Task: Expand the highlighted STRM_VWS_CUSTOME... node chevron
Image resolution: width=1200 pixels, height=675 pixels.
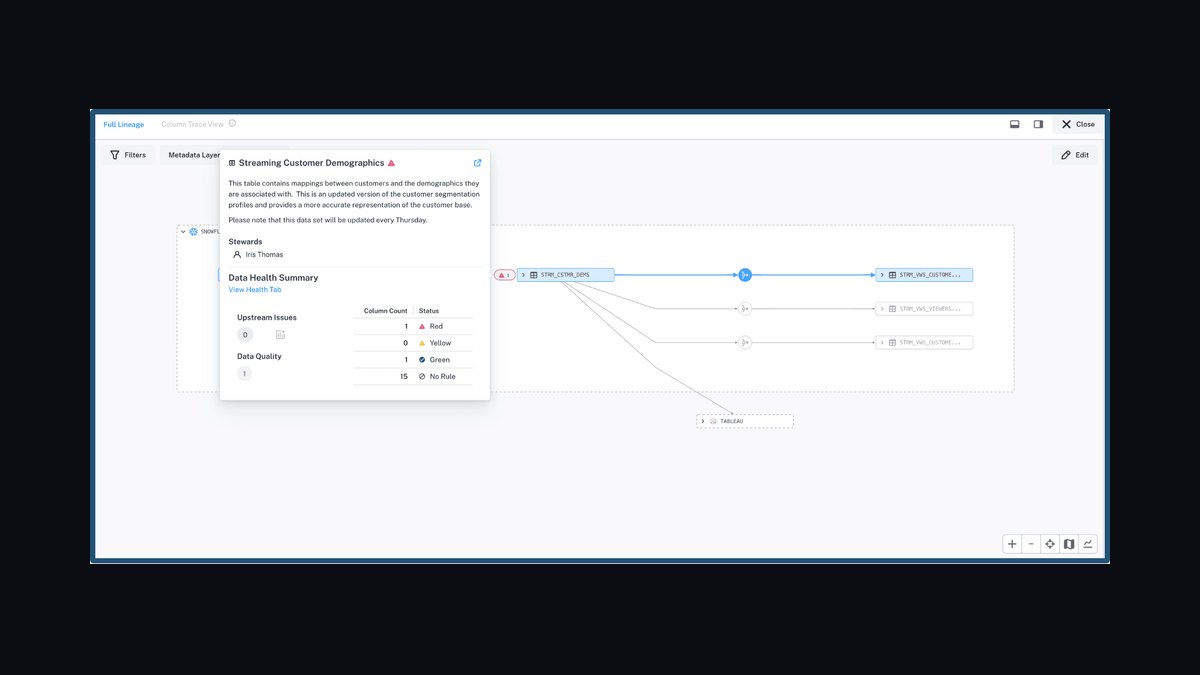Action: pyautogui.click(x=882, y=275)
